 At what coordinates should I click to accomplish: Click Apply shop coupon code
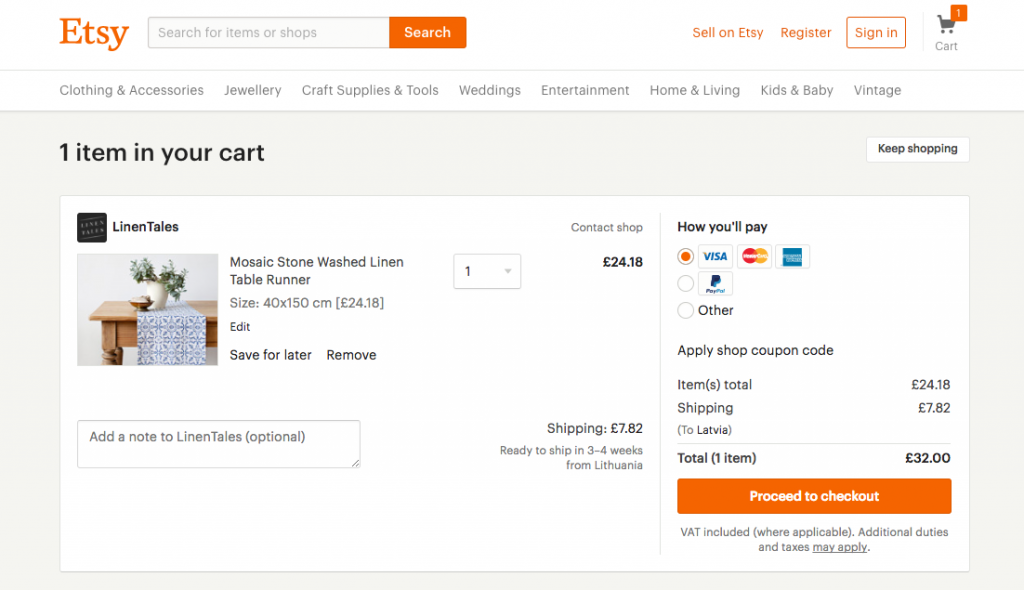[755, 350]
